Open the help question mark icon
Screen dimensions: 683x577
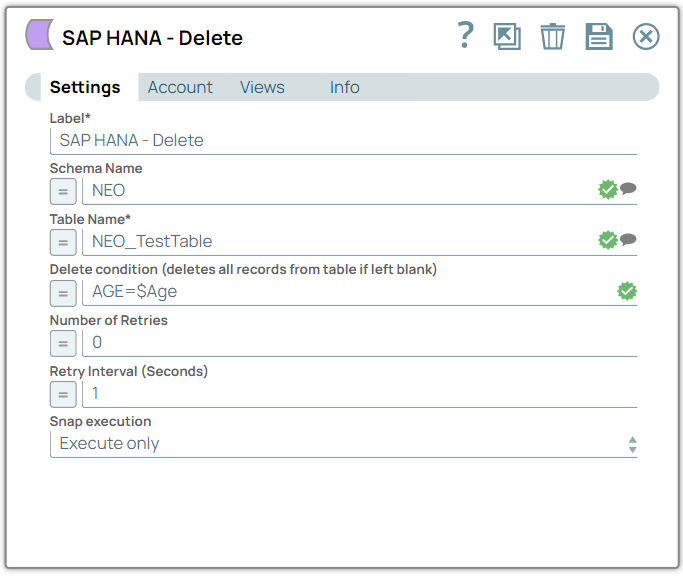(465, 35)
